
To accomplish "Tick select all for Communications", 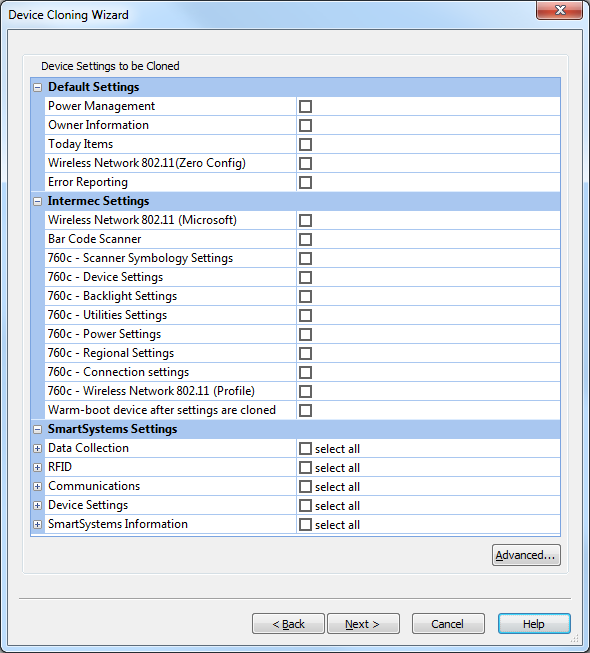I will click(x=305, y=486).
